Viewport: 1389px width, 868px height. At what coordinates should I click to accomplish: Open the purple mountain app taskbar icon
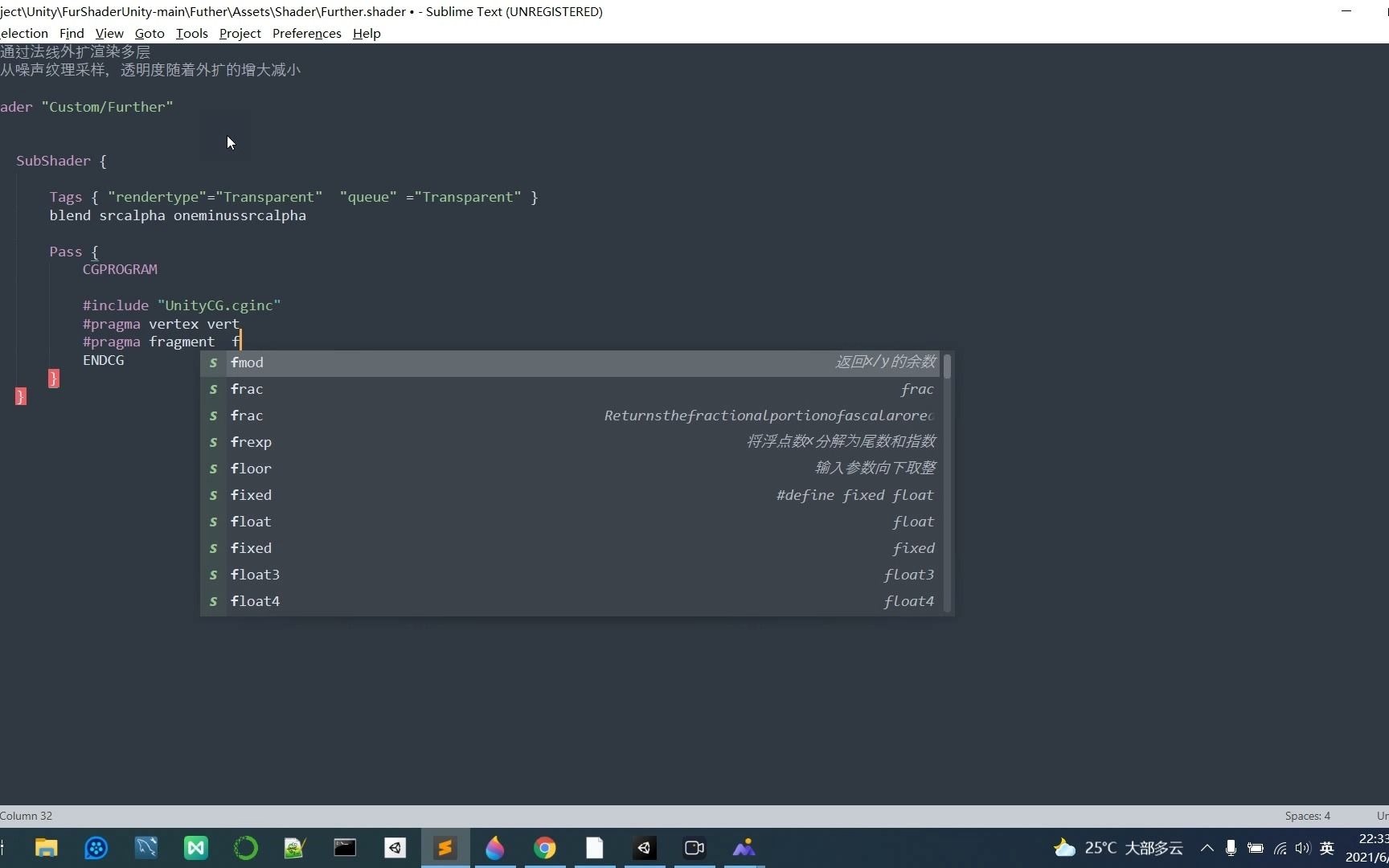[x=744, y=848]
